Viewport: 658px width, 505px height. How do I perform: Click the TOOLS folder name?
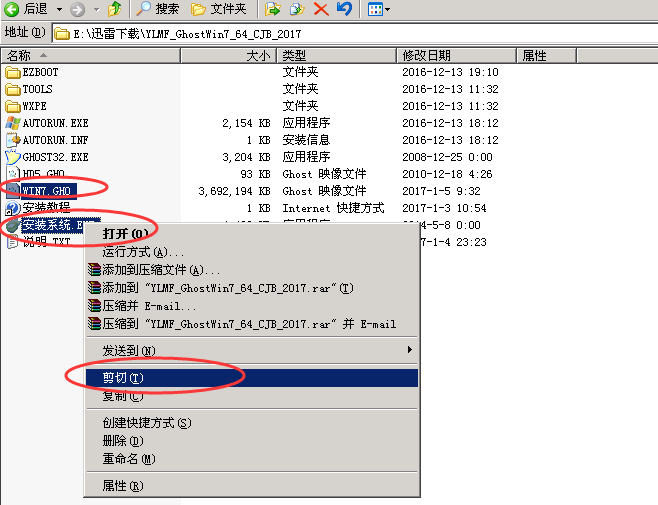37,89
